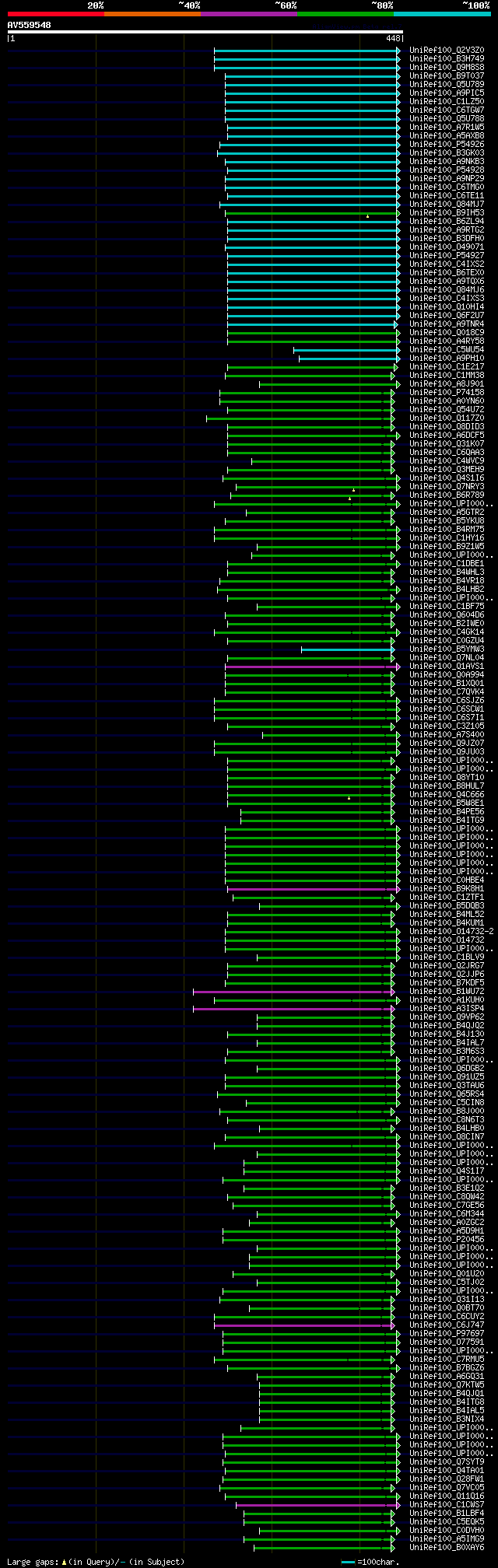Open hit UniRef100_B9T037

(x=447, y=76)
